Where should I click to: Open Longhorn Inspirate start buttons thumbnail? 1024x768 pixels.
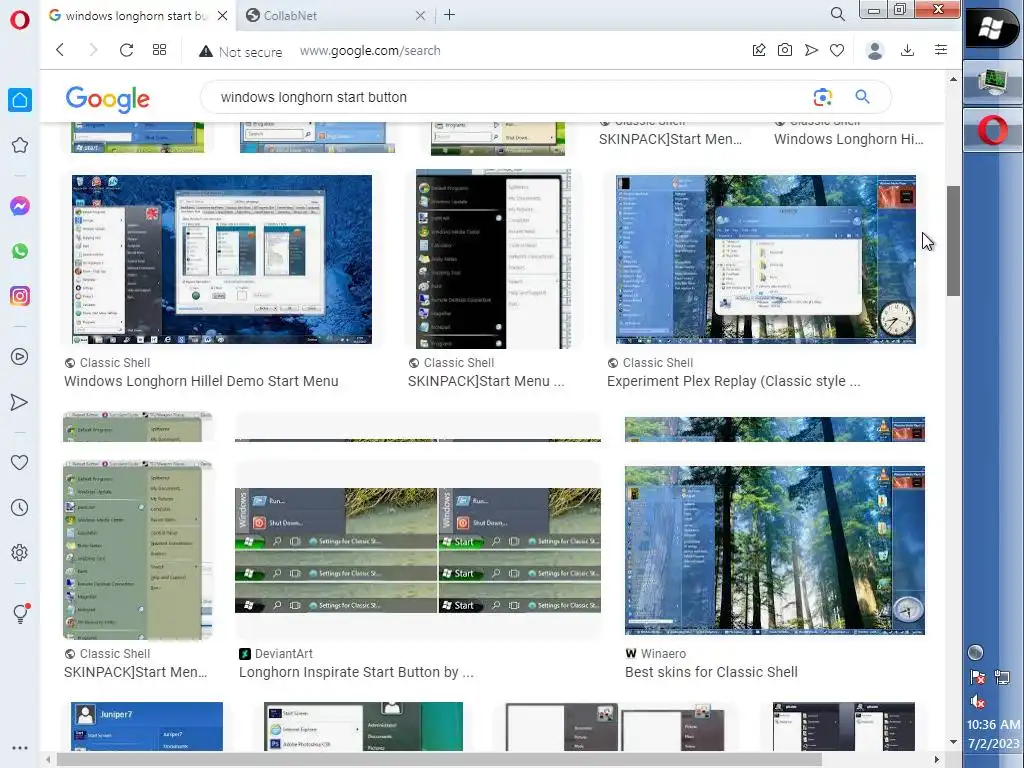[x=418, y=550]
